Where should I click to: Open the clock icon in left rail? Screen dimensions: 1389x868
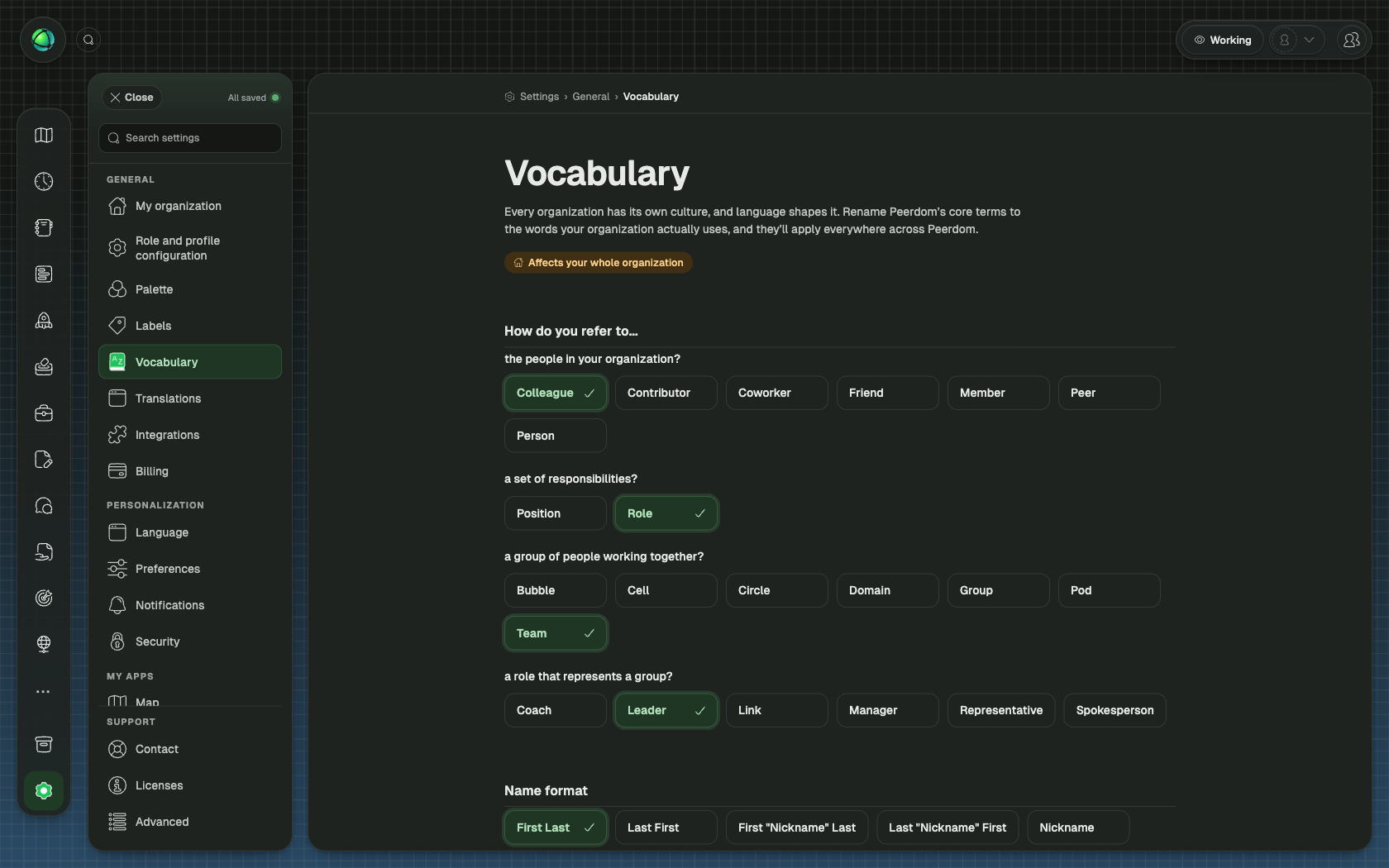point(44,181)
